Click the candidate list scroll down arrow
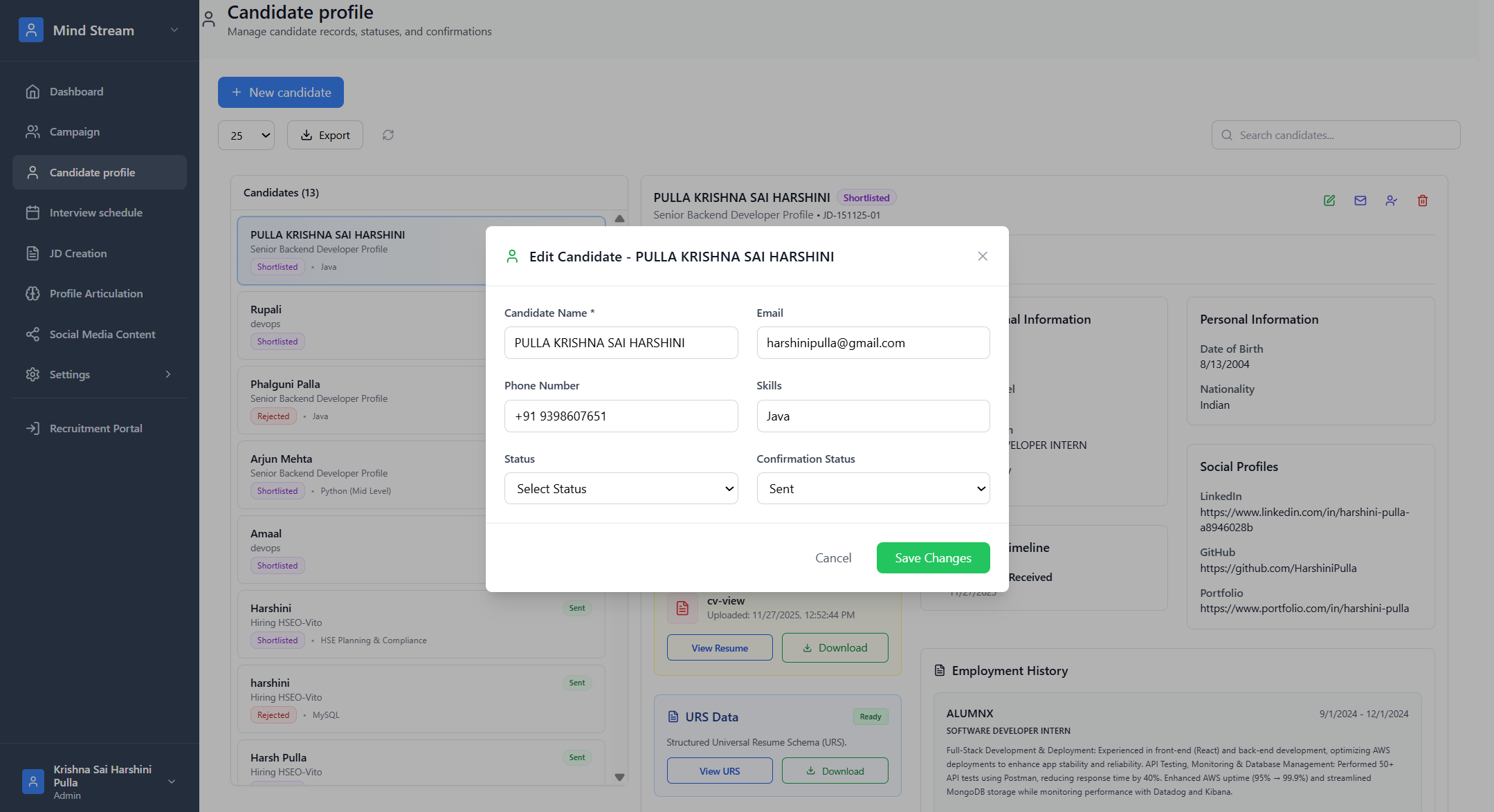This screenshot has width=1494, height=812. click(x=619, y=777)
